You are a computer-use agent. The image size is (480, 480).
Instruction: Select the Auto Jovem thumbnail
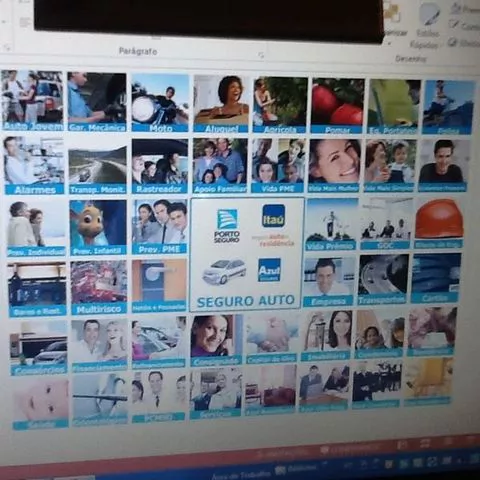pyautogui.click(x=32, y=101)
